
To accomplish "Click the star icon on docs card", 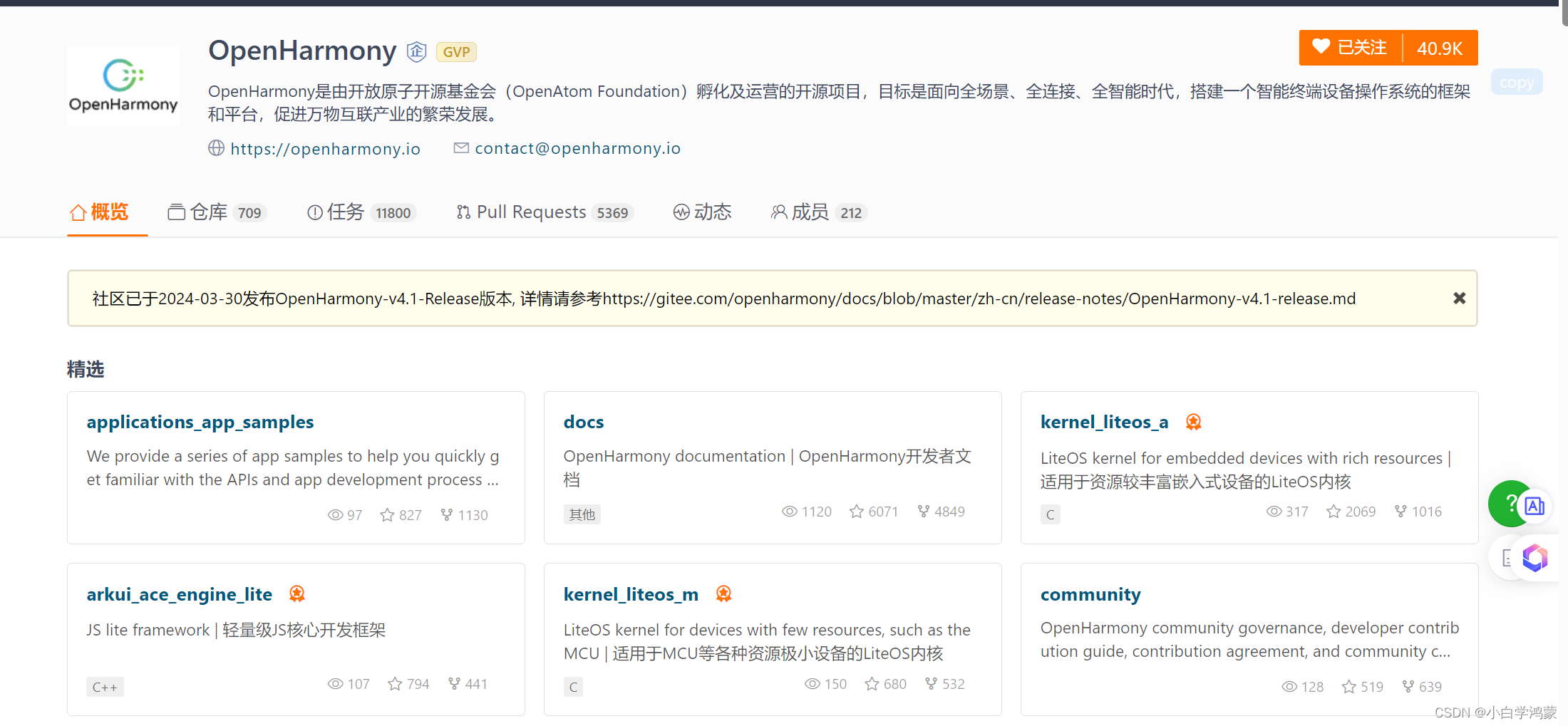I will (857, 512).
